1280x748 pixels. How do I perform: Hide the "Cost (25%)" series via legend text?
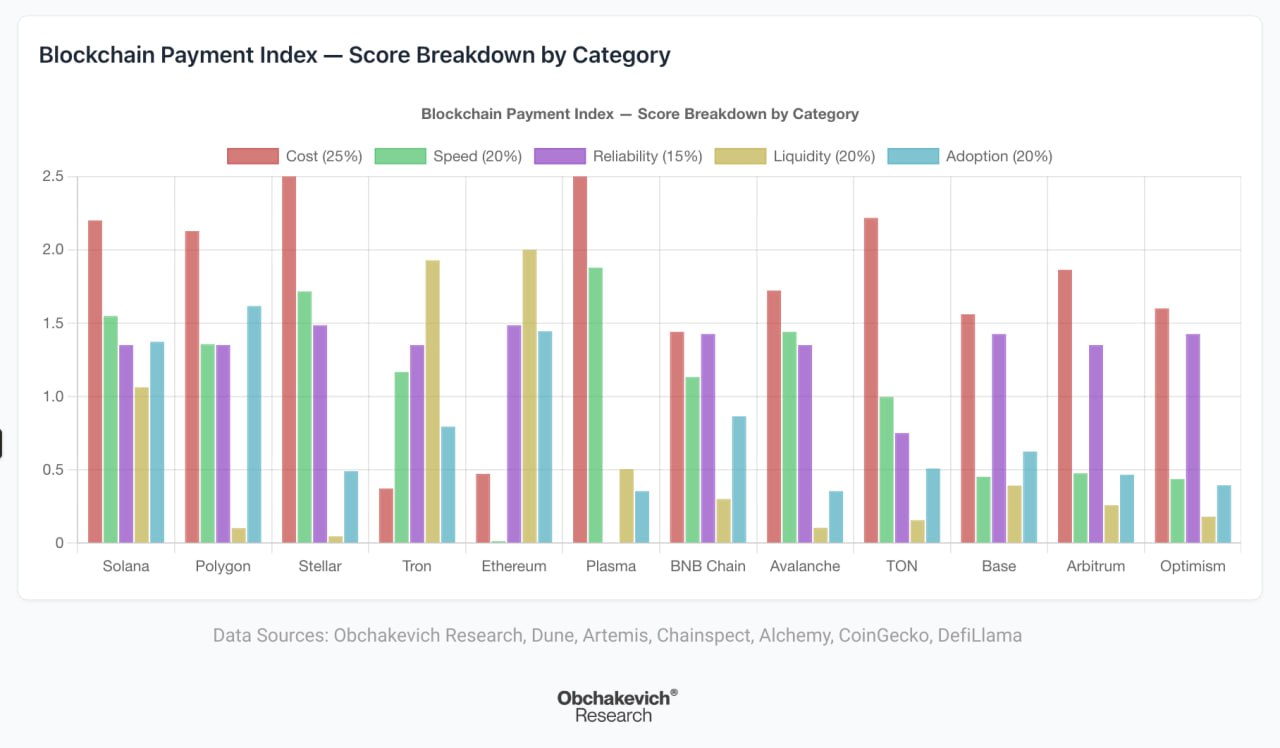point(324,156)
